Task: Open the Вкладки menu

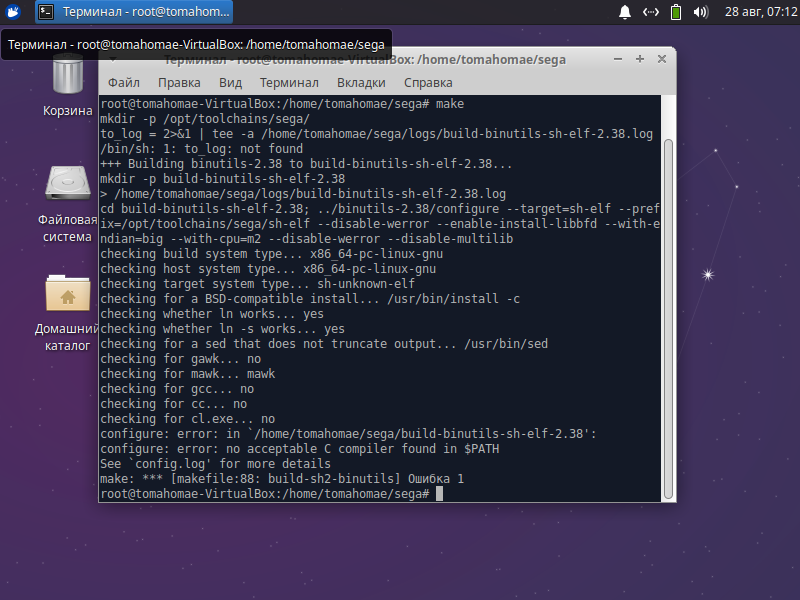Action: click(361, 83)
